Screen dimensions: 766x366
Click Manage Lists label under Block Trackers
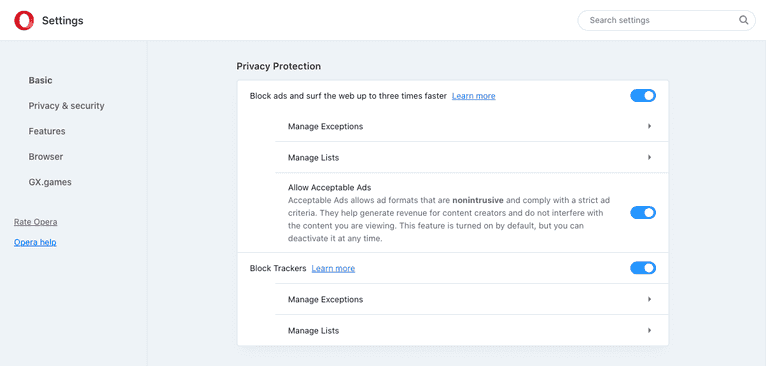[313, 331]
